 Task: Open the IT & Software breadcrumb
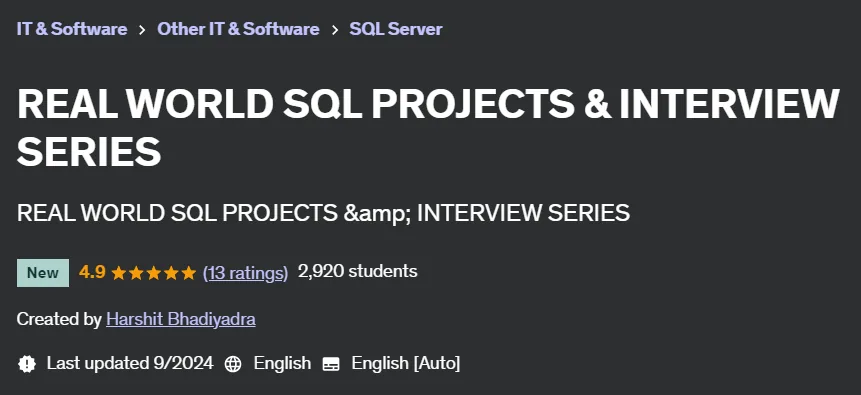[x=72, y=29]
